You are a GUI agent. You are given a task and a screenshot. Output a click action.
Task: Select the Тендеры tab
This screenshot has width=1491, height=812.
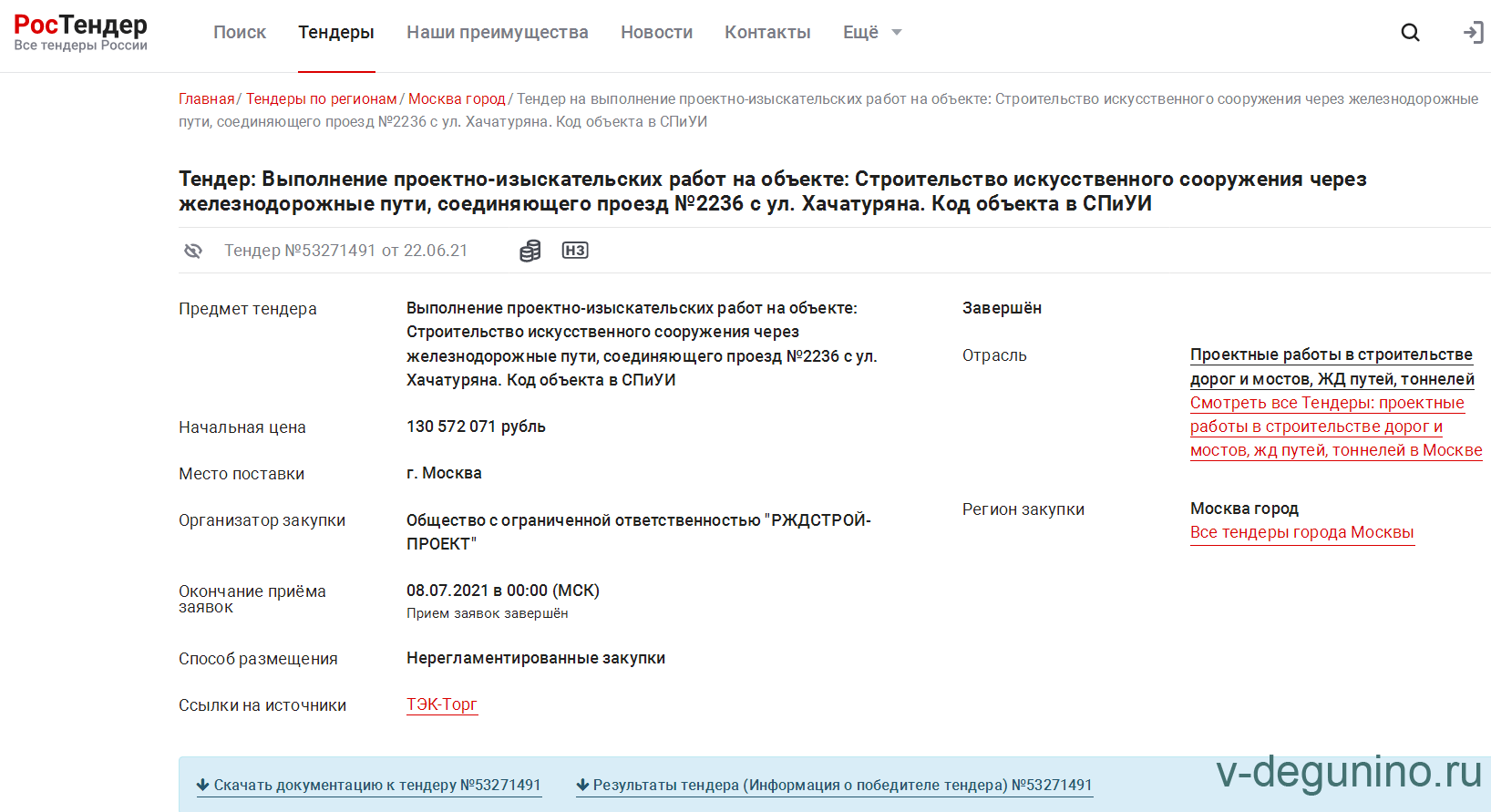point(336,33)
